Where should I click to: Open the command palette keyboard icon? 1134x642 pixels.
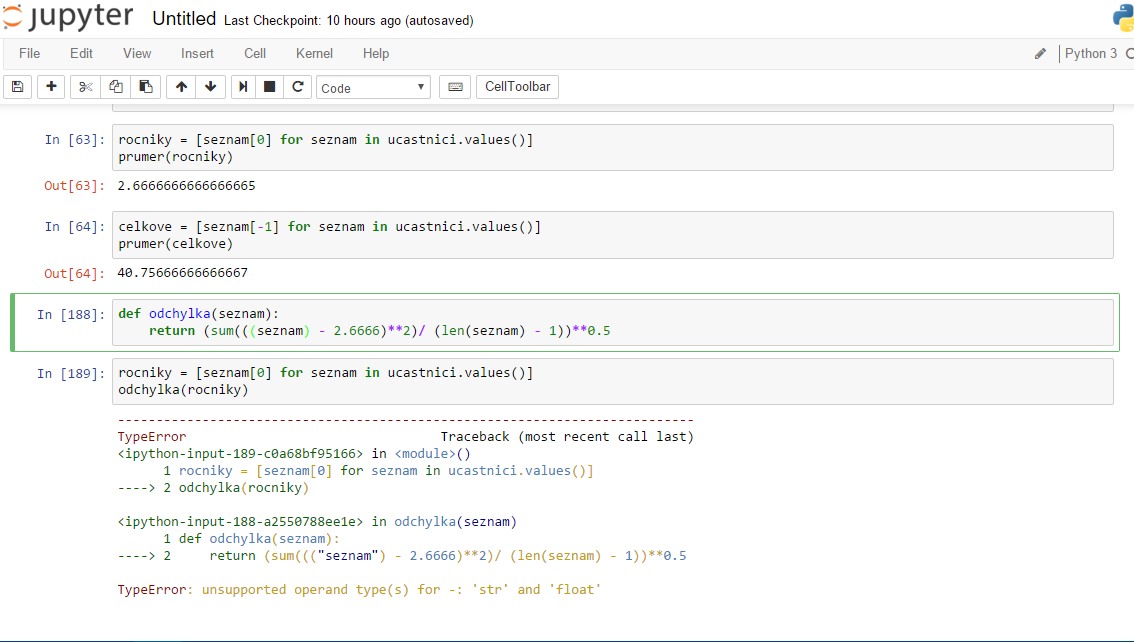point(455,87)
